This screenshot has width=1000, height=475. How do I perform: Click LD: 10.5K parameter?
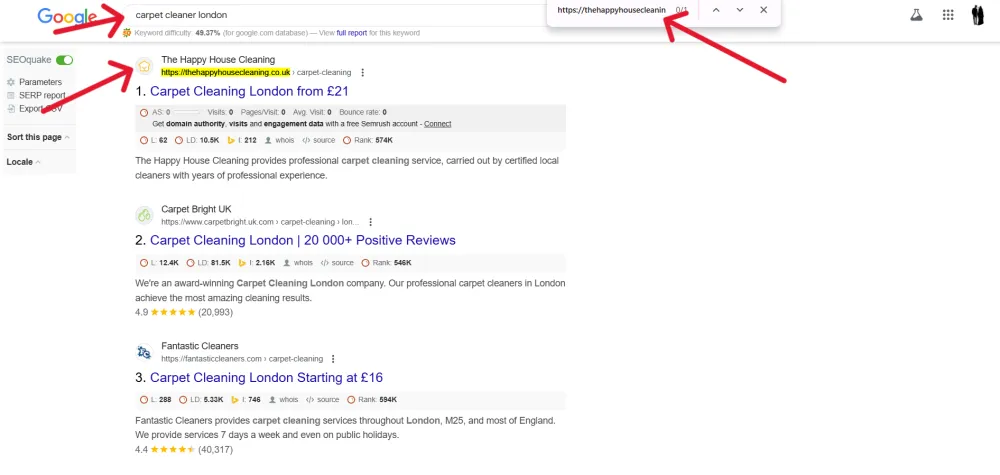pyautogui.click(x=197, y=140)
